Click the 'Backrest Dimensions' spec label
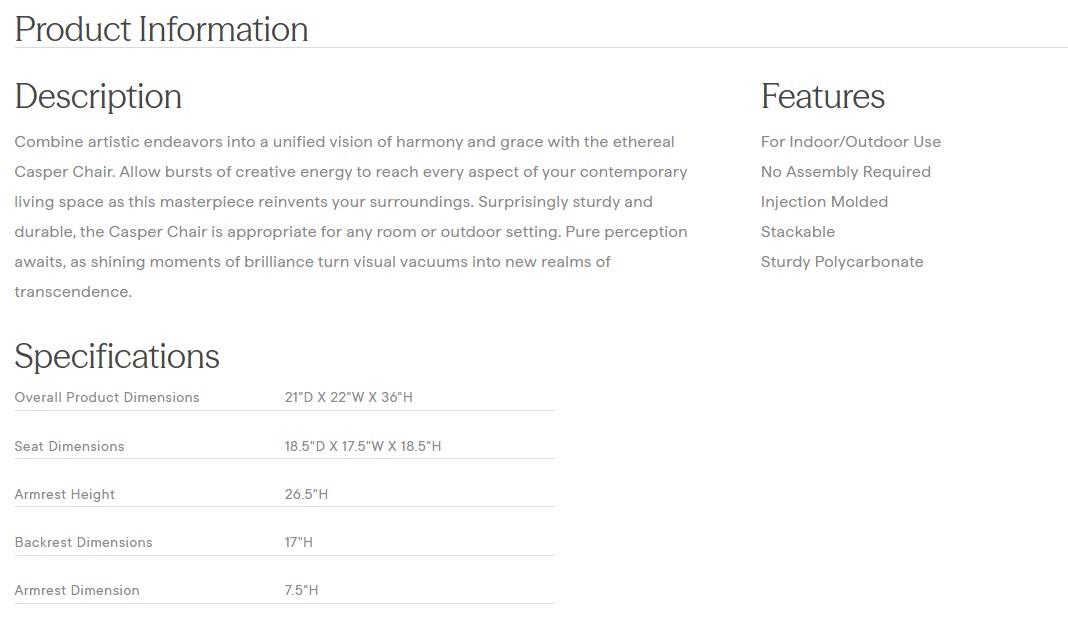This screenshot has width=1068, height=619. [x=83, y=542]
